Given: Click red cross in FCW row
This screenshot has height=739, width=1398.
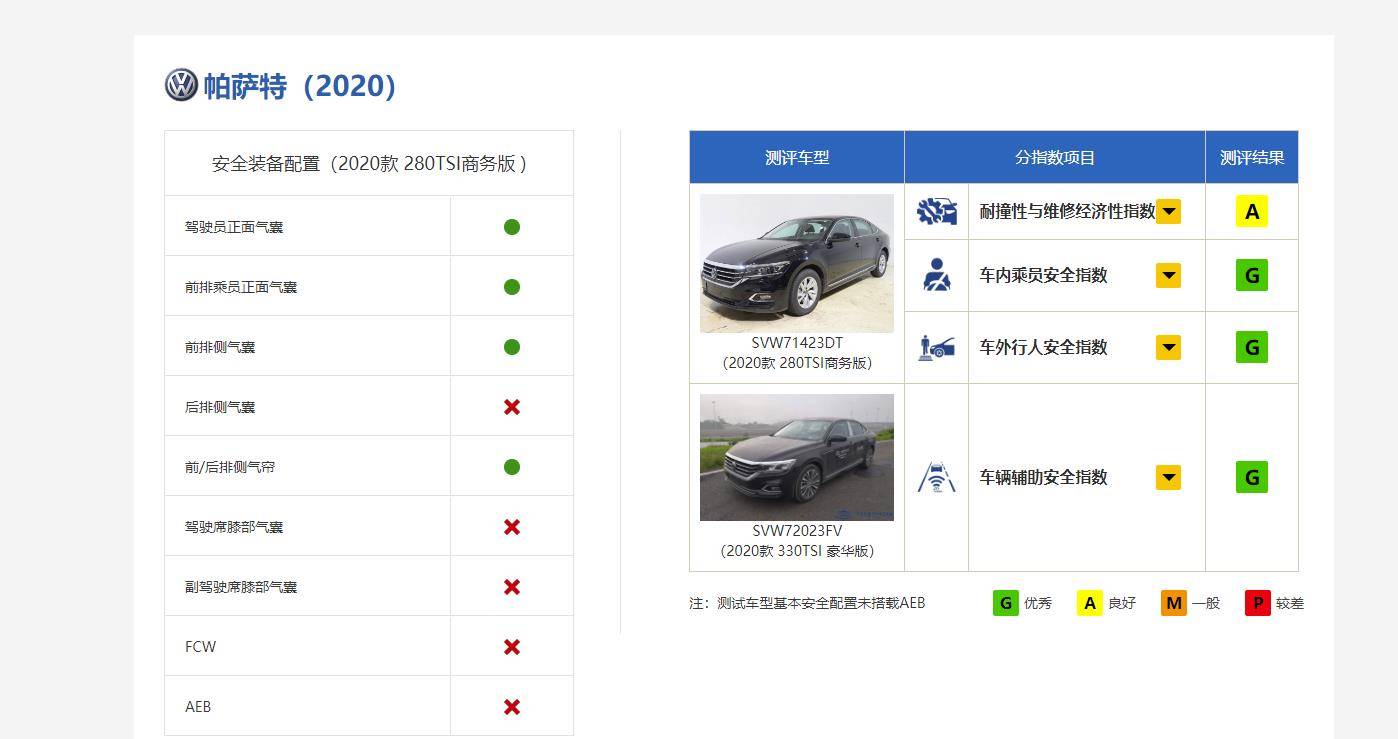Looking at the screenshot, I should (512, 647).
